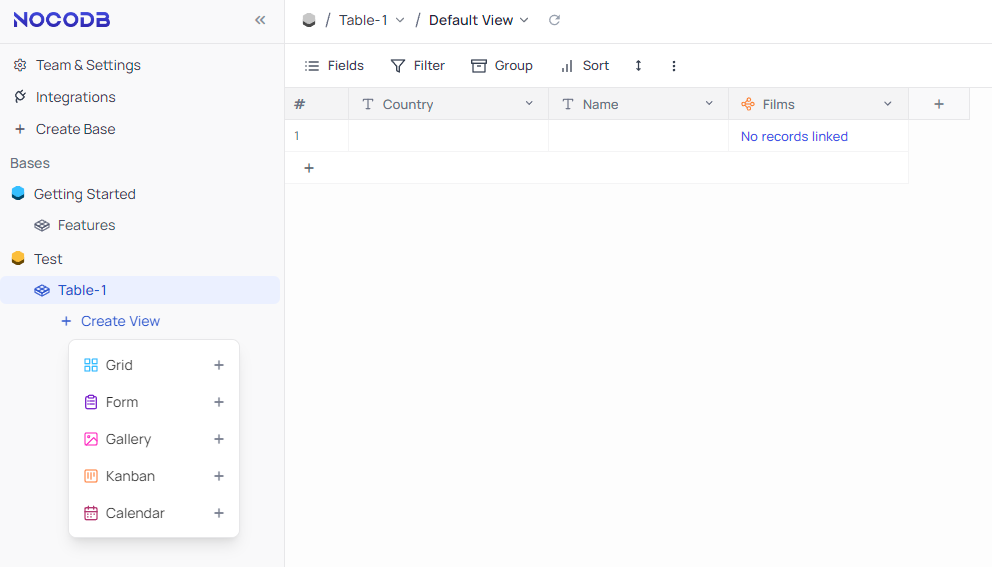
Task: Click plus icon next to Grid
Action: (x=219, y=365)
